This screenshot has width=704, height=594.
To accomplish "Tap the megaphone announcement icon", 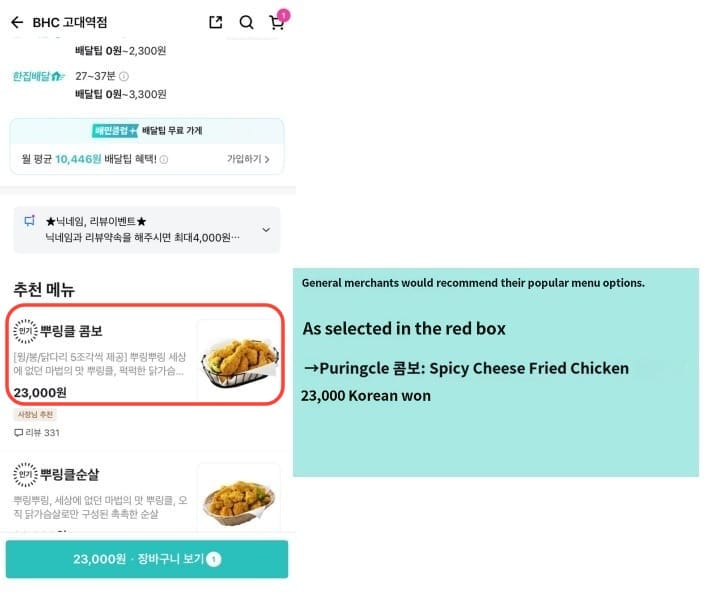I will (30, 220).
